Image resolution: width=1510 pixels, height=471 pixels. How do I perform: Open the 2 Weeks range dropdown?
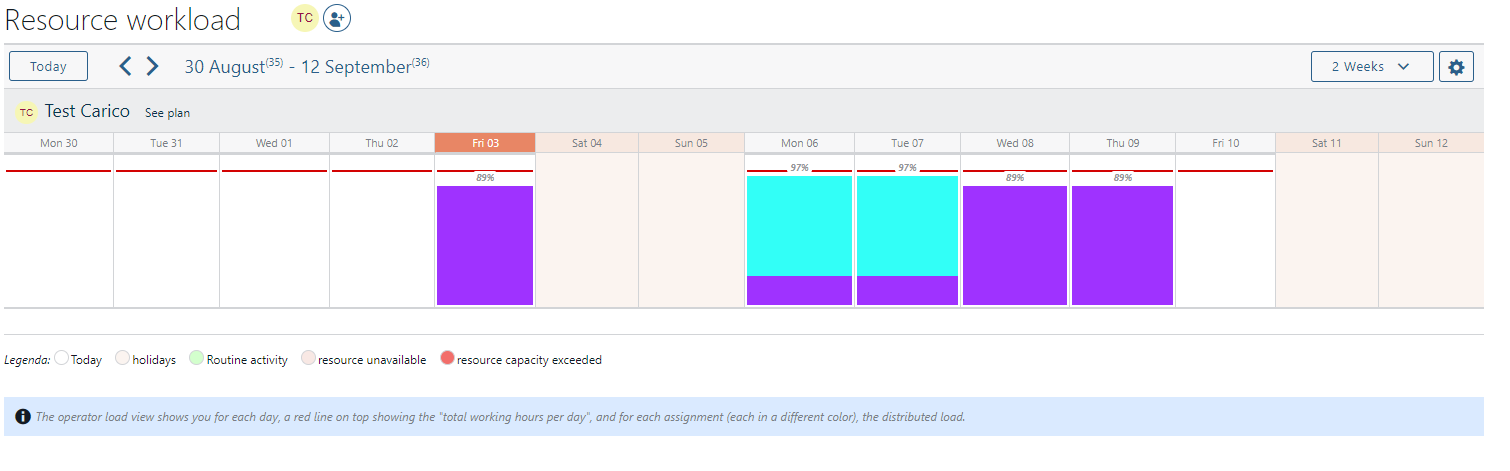pos(1371,67)
